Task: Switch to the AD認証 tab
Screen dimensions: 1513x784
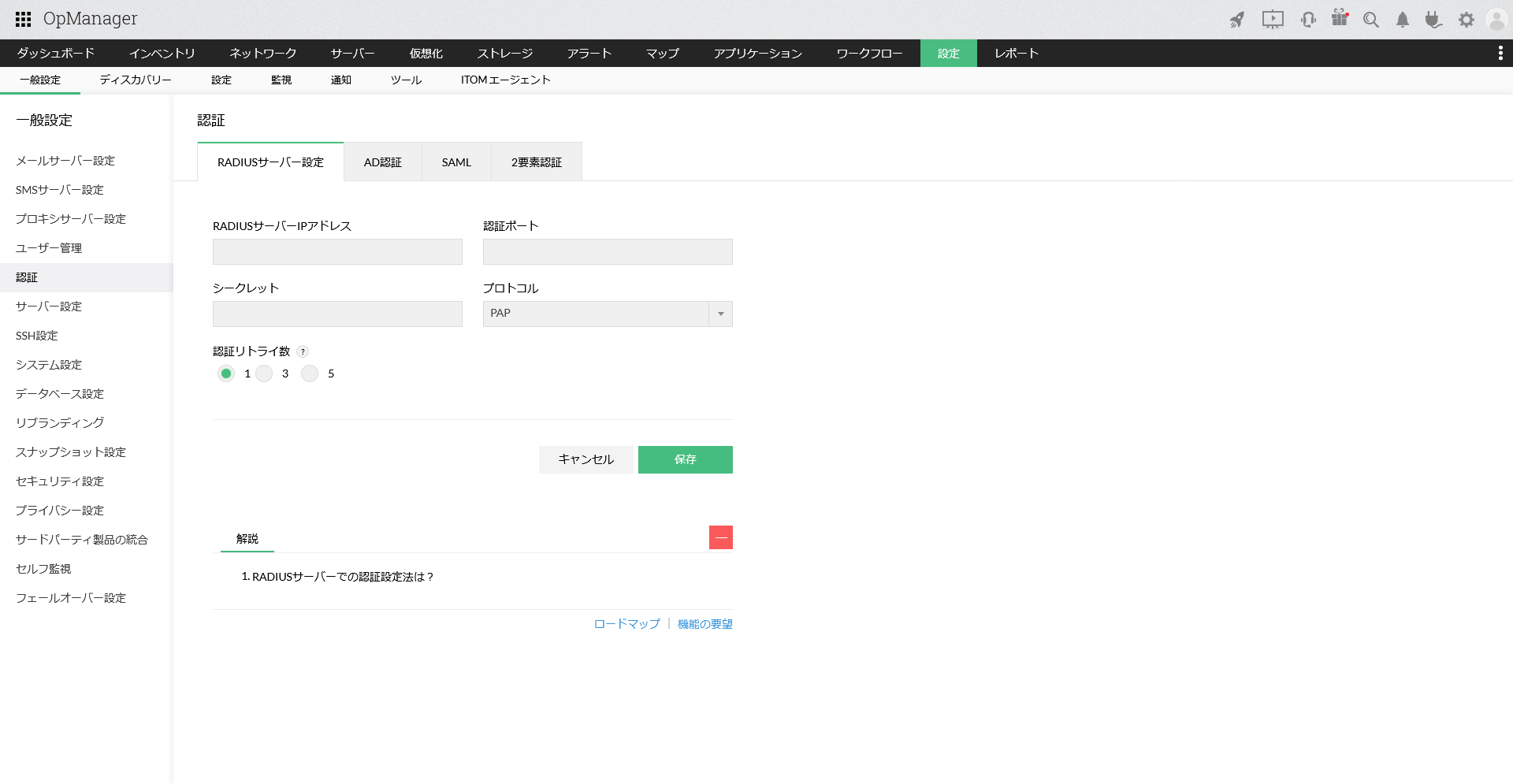Action: coord(383,162)
